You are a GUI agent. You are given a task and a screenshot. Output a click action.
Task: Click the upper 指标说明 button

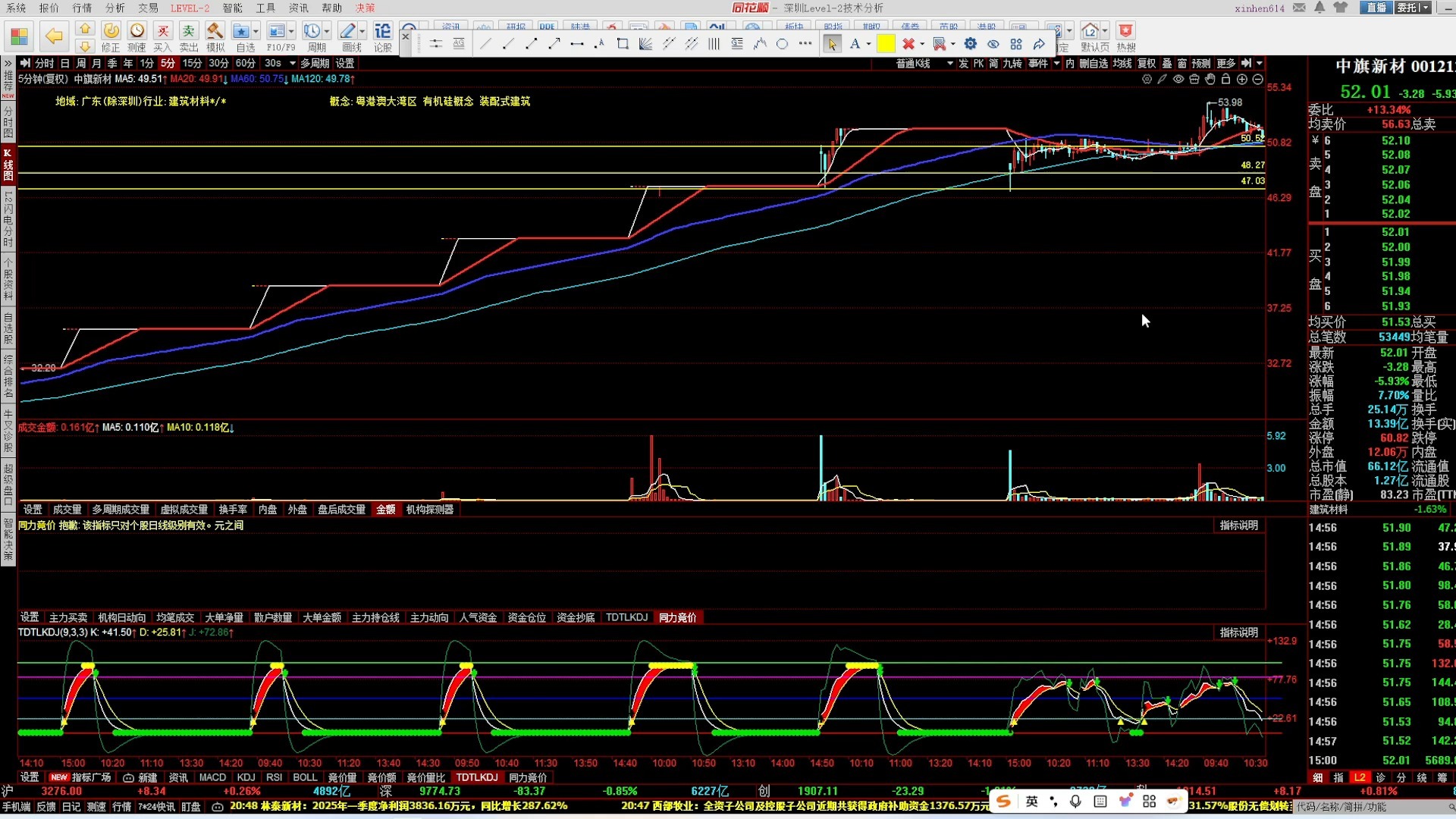1238,526
